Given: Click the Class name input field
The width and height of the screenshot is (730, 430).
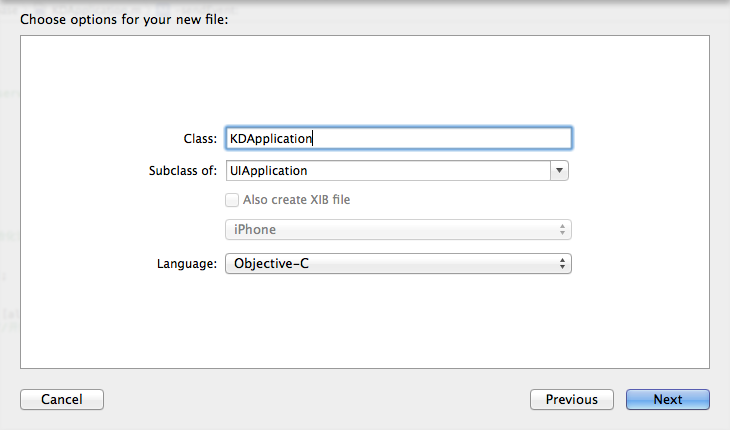Looking at the screenshot, I should [440, 138].
